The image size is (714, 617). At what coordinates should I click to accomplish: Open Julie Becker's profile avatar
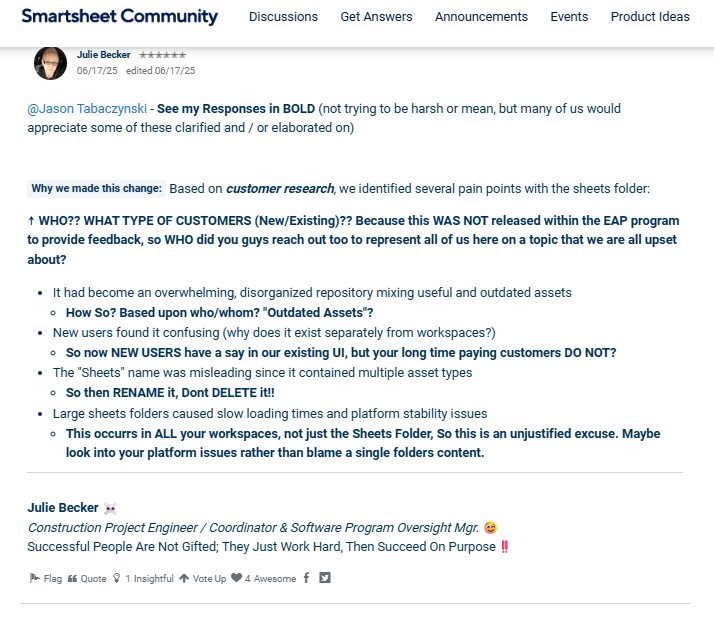tap(51, 63)
